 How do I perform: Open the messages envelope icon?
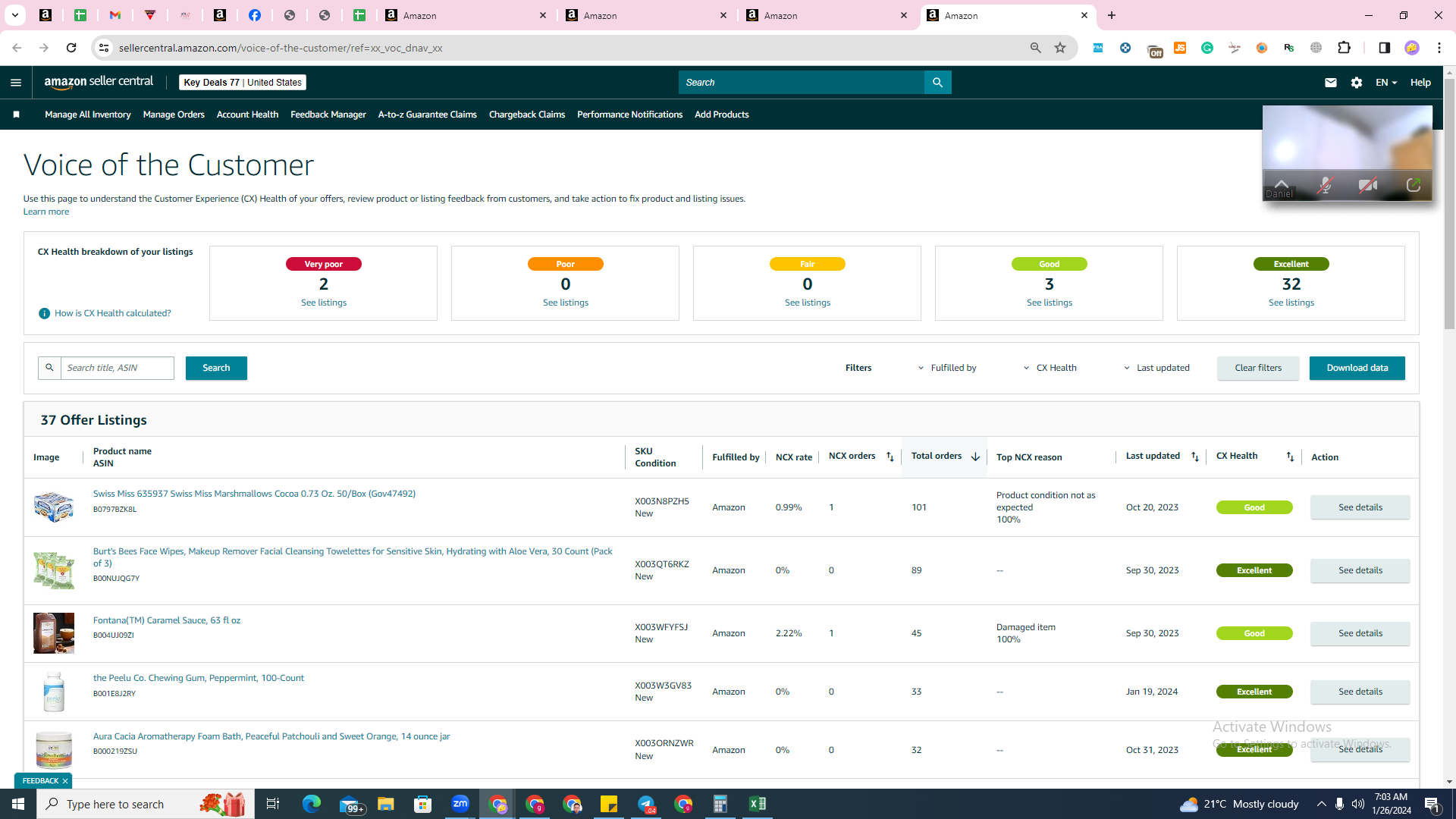1331,83
